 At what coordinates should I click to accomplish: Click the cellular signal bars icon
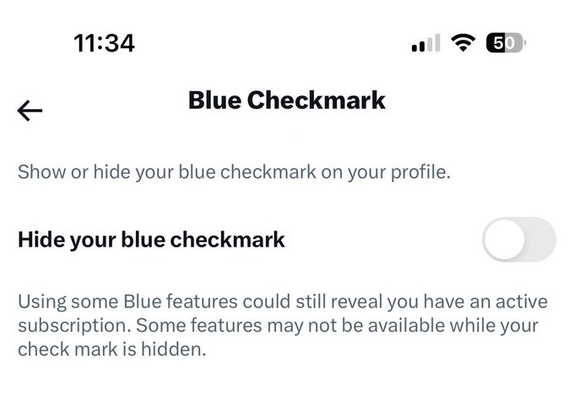tap(426, 43)
